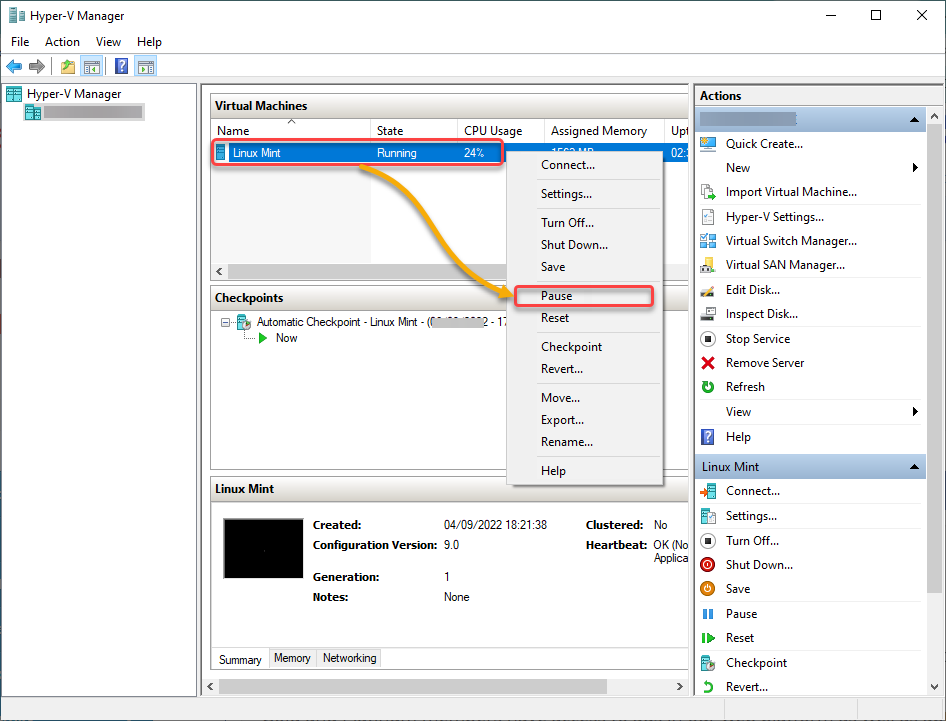Viewport: 946px width, 721px height.
Task: Switch to the Summary tab
Action: point(240,659)
